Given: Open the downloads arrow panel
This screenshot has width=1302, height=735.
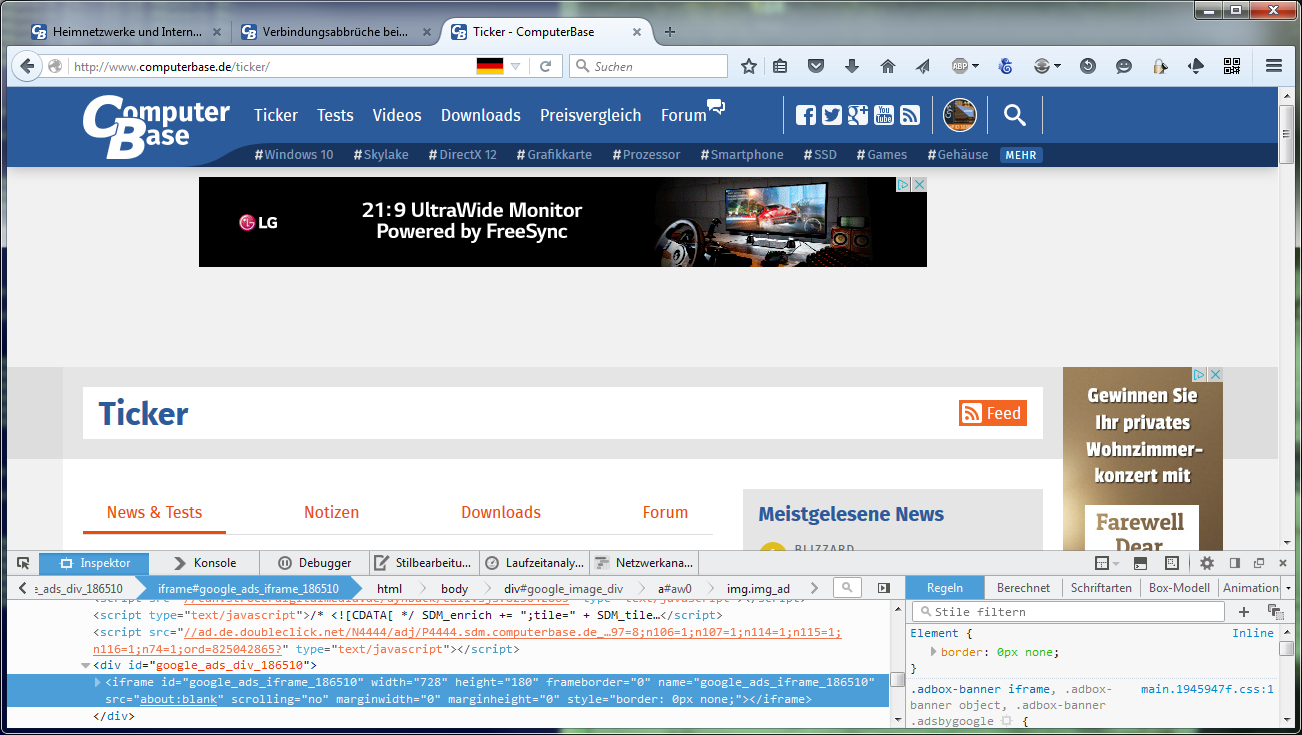Looking at the screenshot, I should [852, 66].
